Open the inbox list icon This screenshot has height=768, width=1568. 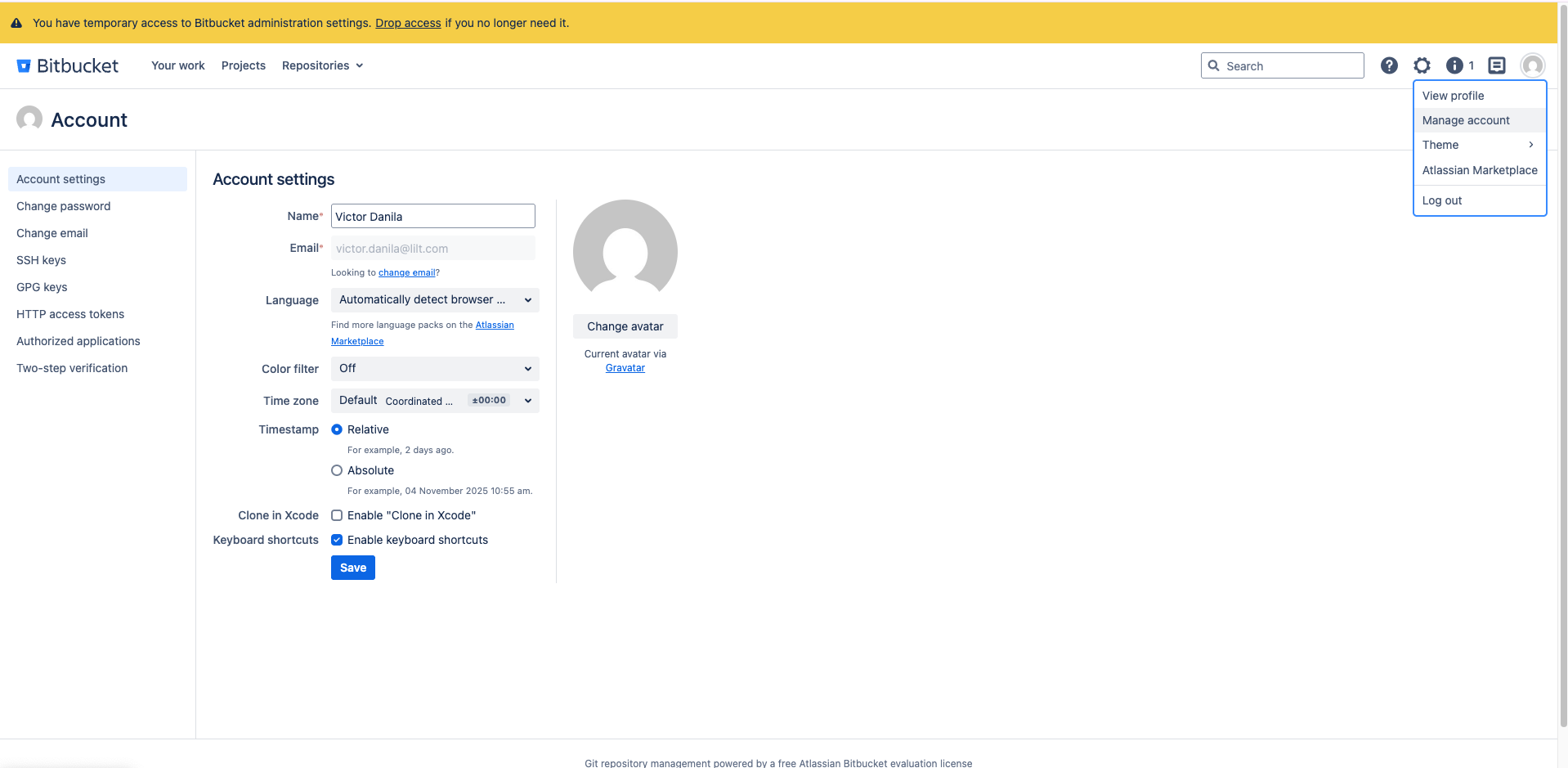tap(1497, 65)
